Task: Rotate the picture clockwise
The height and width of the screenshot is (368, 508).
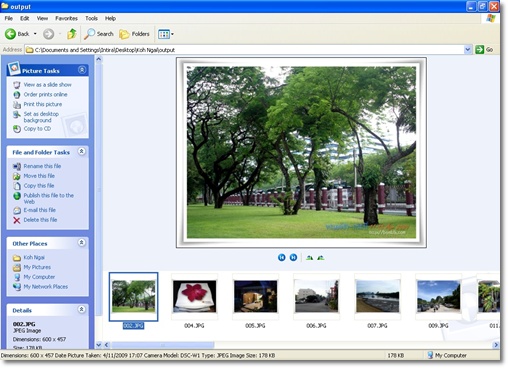Action: pos(309,257)
